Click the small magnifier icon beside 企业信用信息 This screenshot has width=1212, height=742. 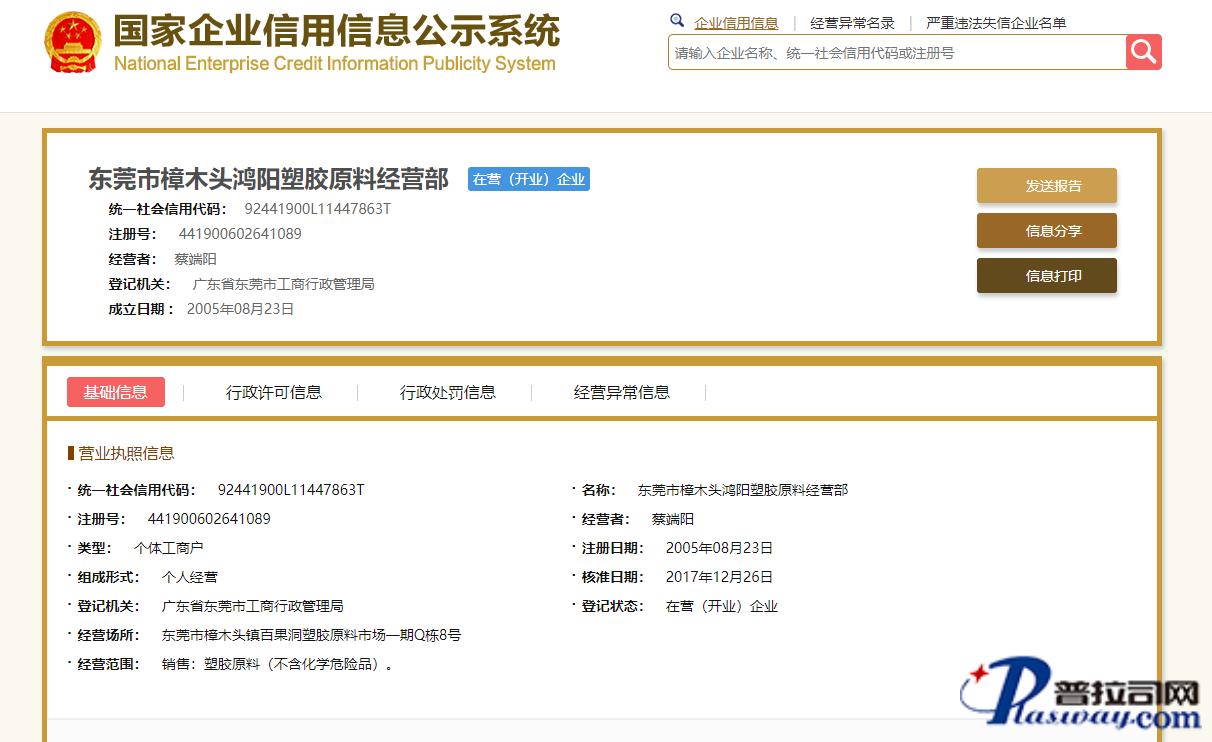coord(677,21)
